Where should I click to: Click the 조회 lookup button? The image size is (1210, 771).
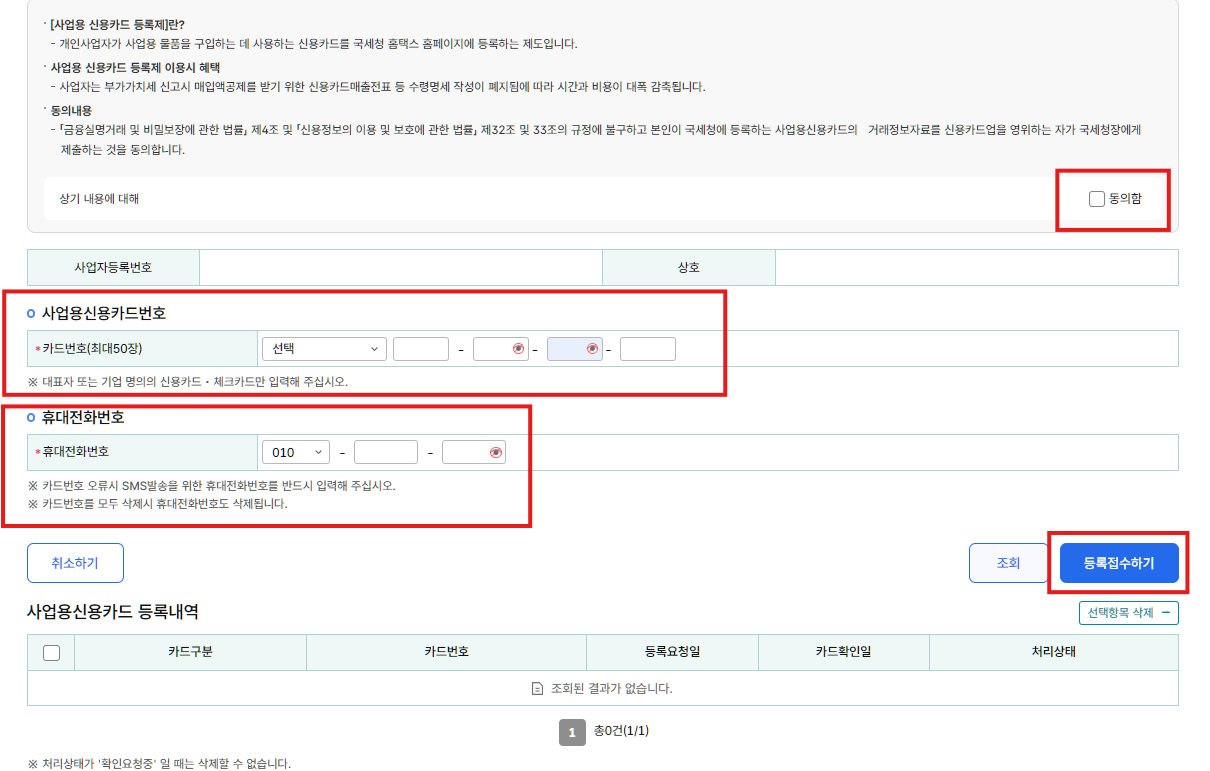tap(1008, 563)
